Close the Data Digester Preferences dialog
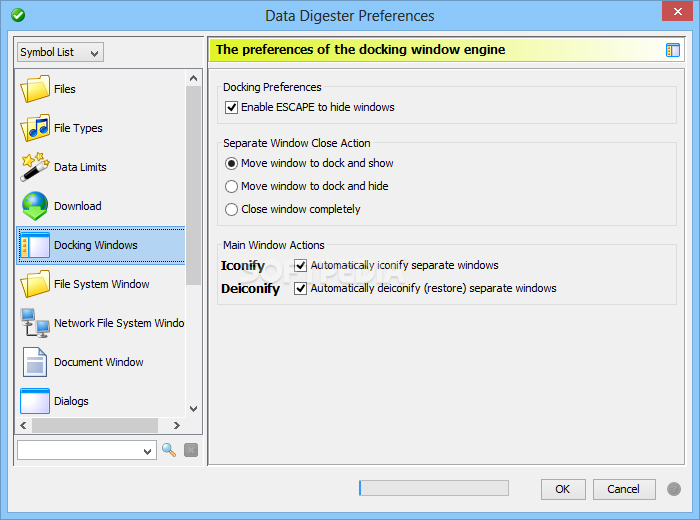 pos(677,11)
